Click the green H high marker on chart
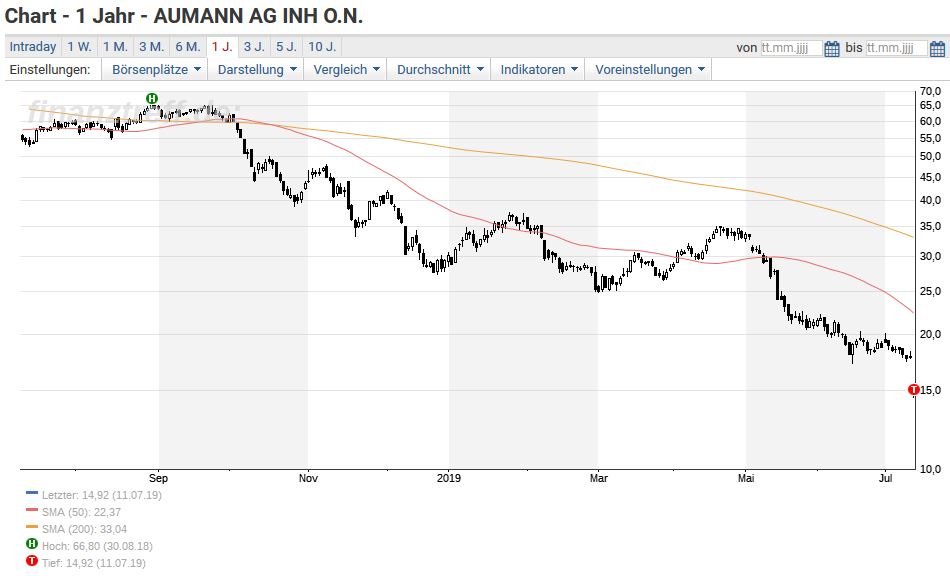The height and width of the screenshot is (576, 950). [x=152, y=98]
